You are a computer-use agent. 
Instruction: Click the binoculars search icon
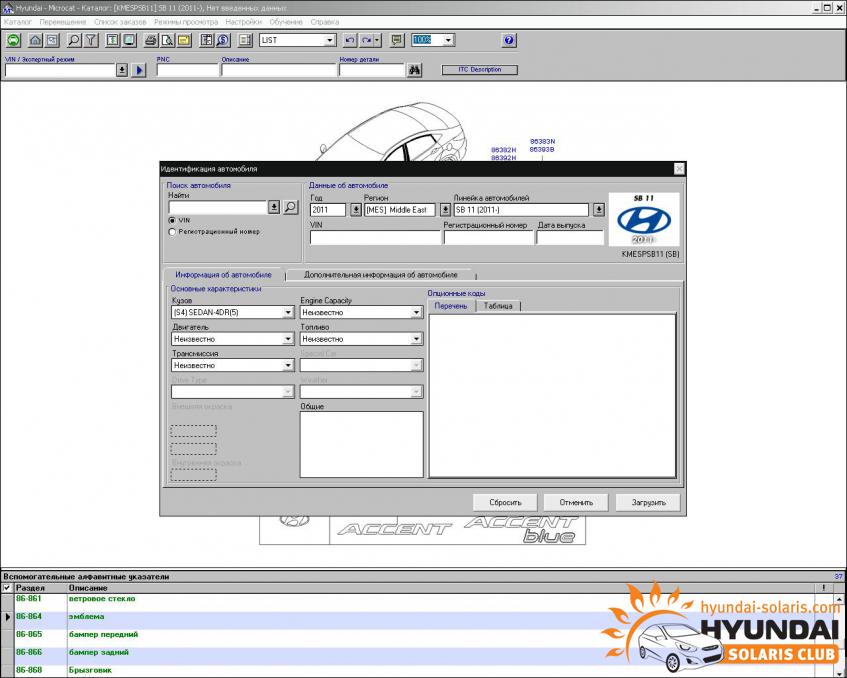414,70
